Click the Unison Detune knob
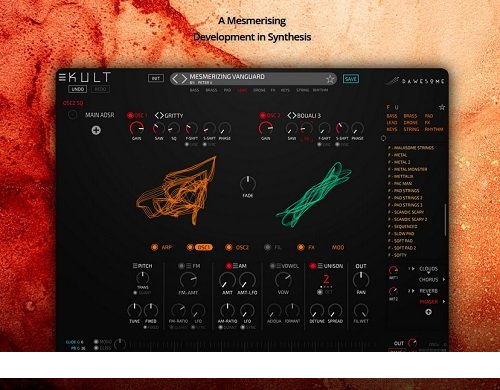 pyautogui.click(x=316, y=310)
